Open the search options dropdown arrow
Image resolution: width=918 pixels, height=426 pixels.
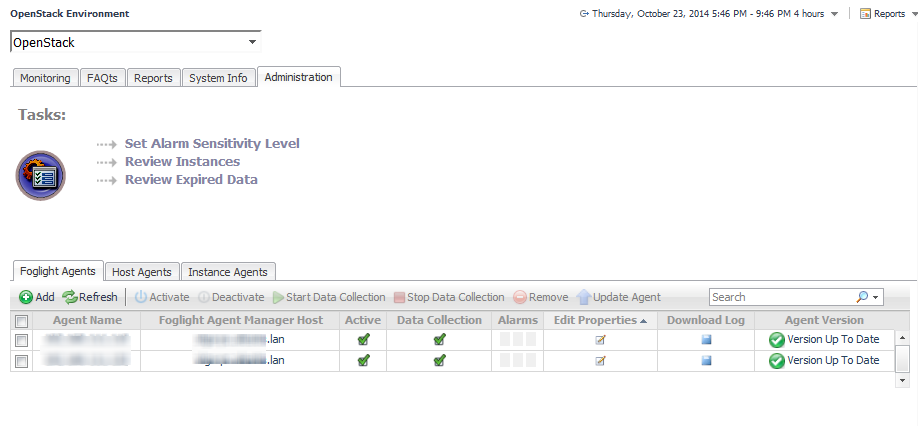tap(875, 298)
